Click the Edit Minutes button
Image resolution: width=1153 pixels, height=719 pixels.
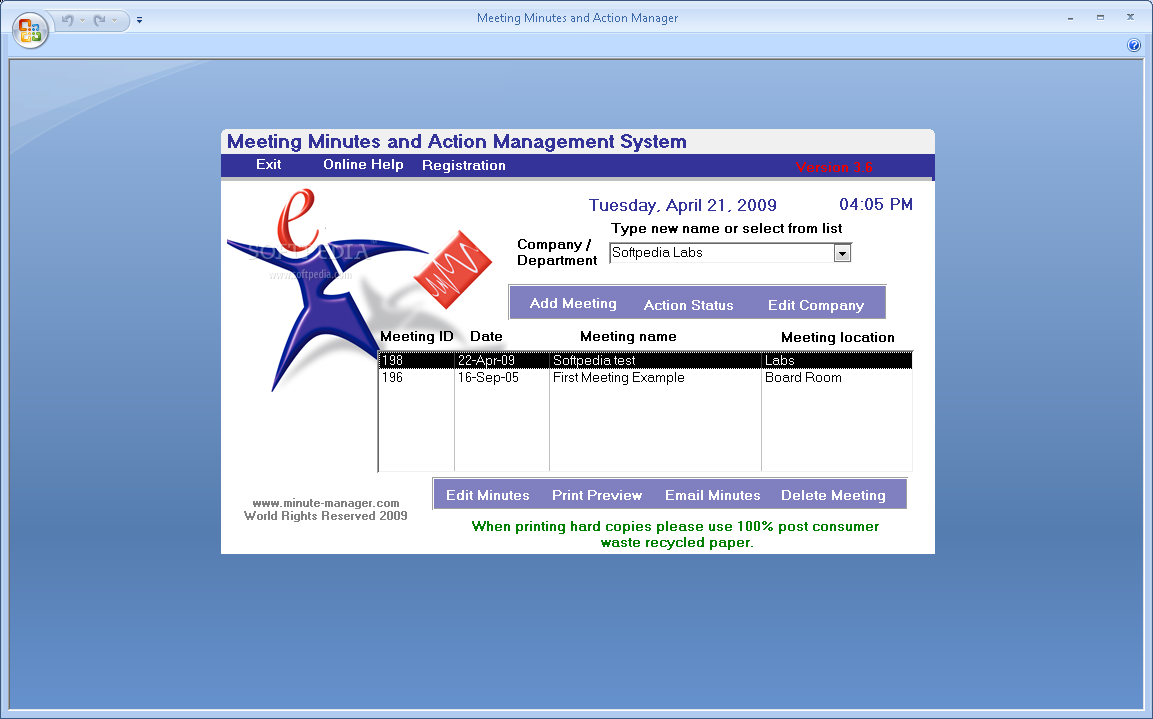click(x=488, y=496)
